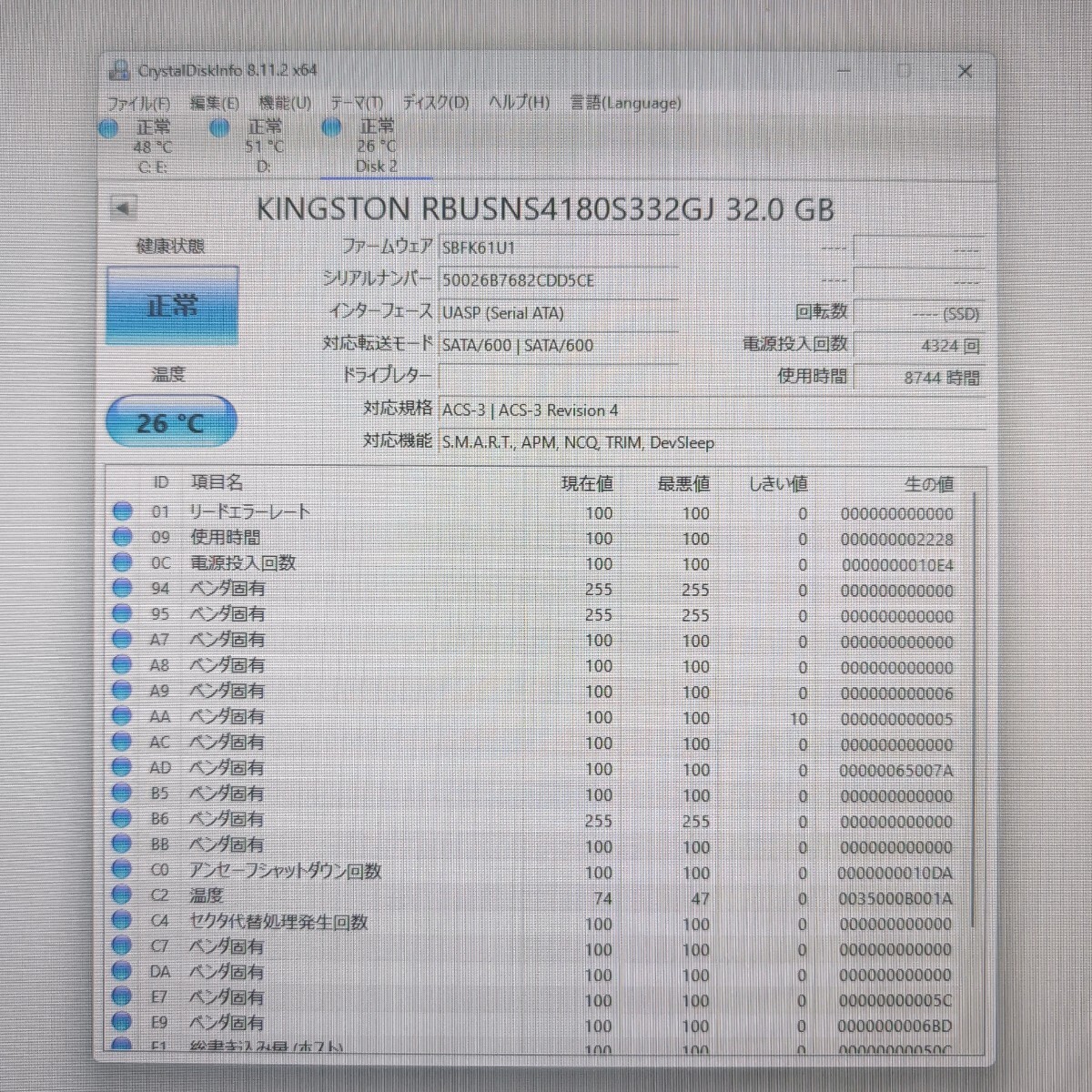The image size is (1092, 1092).
Task: Select the D: disk status circle
Action: point(219,128)
